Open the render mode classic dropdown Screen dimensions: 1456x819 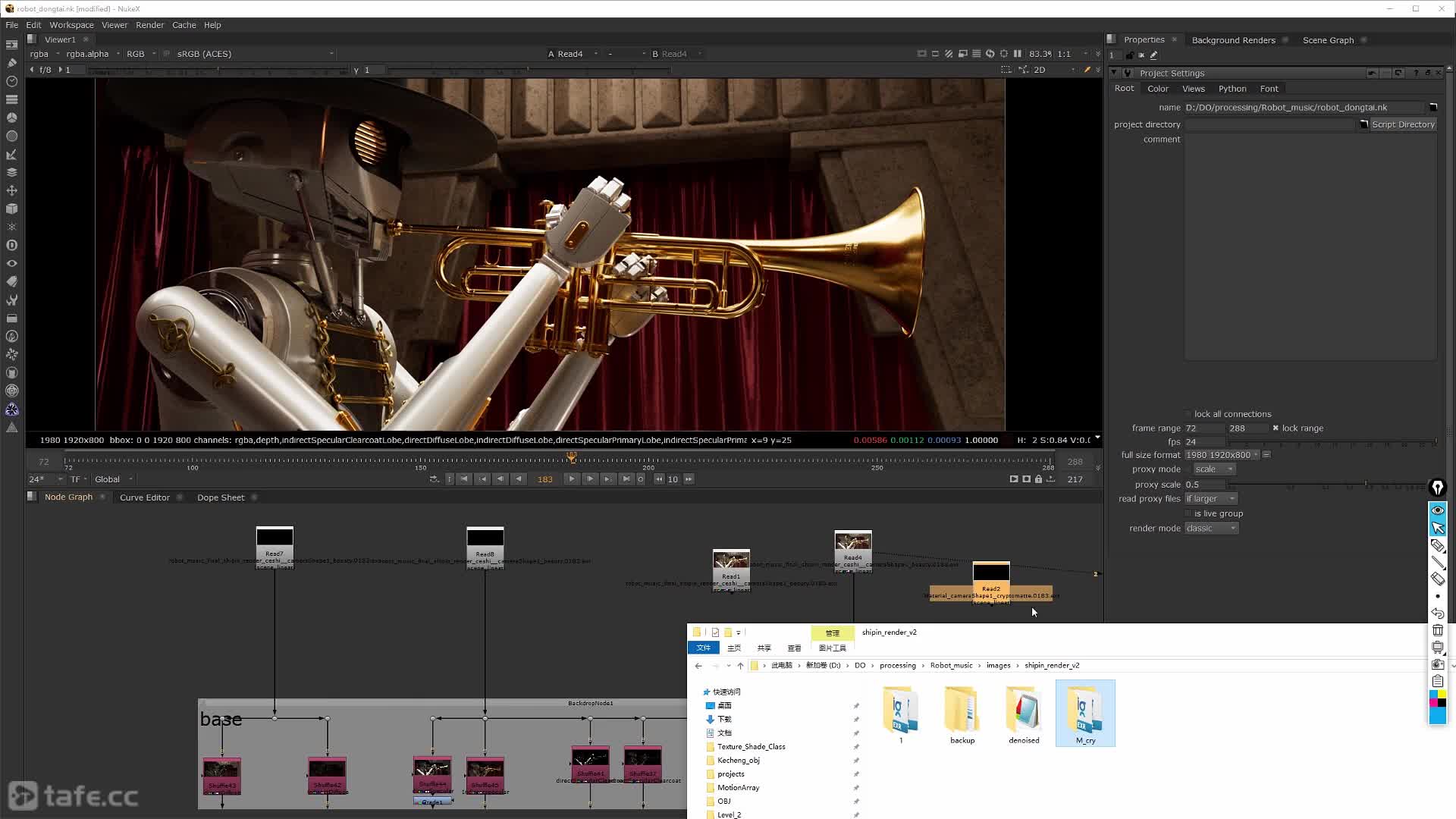[1212, 529]
